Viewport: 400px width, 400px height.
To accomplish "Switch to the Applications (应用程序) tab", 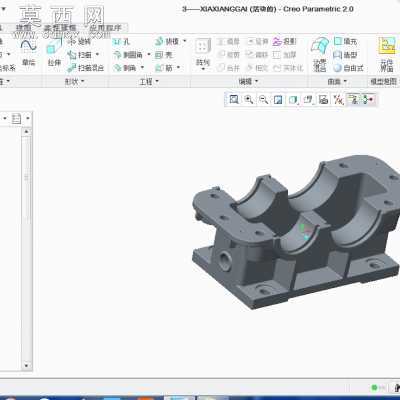I will coord(105,28).
